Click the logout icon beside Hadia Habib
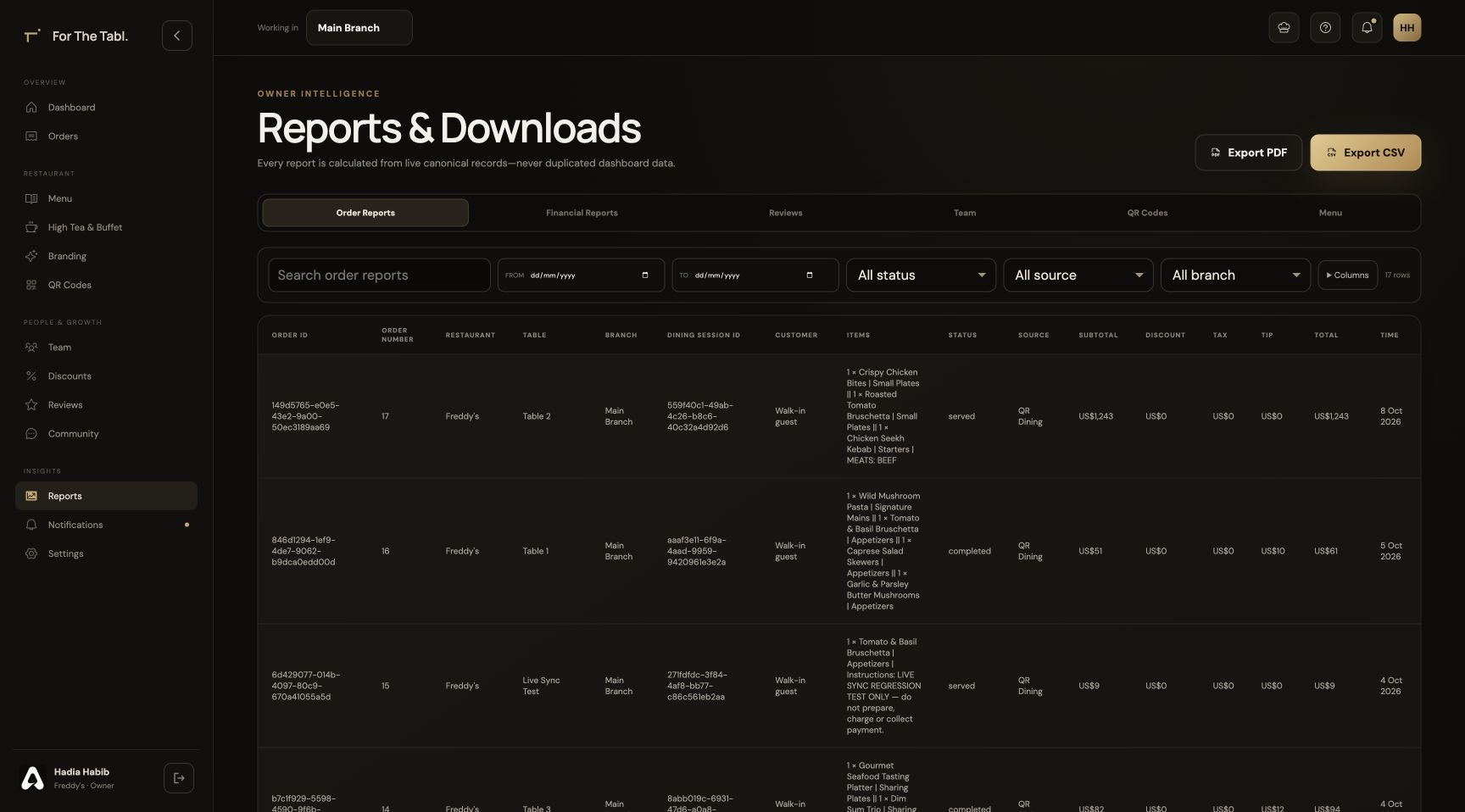Viewport: 1465px width, 812px height. pyautogui.click(x=179, y=778)
